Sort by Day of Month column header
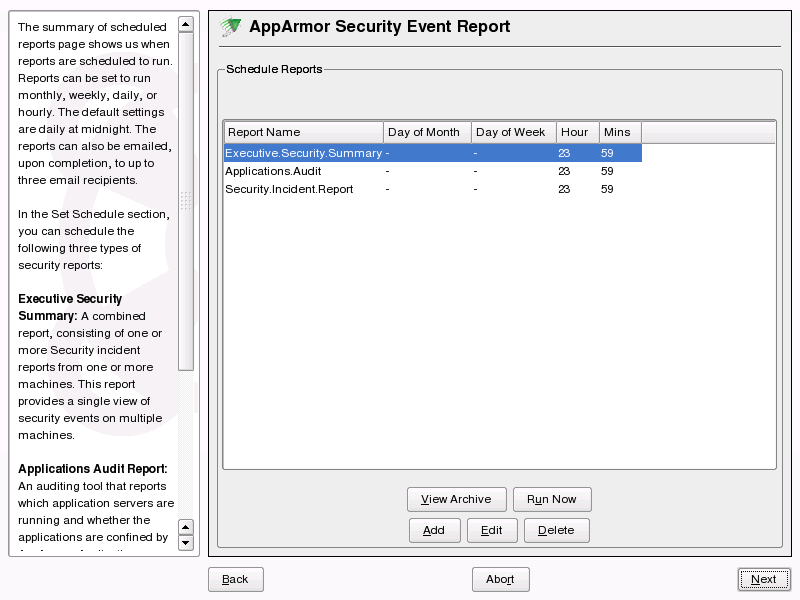This screenshot has height=600, width=800. [x=427, y=132]
